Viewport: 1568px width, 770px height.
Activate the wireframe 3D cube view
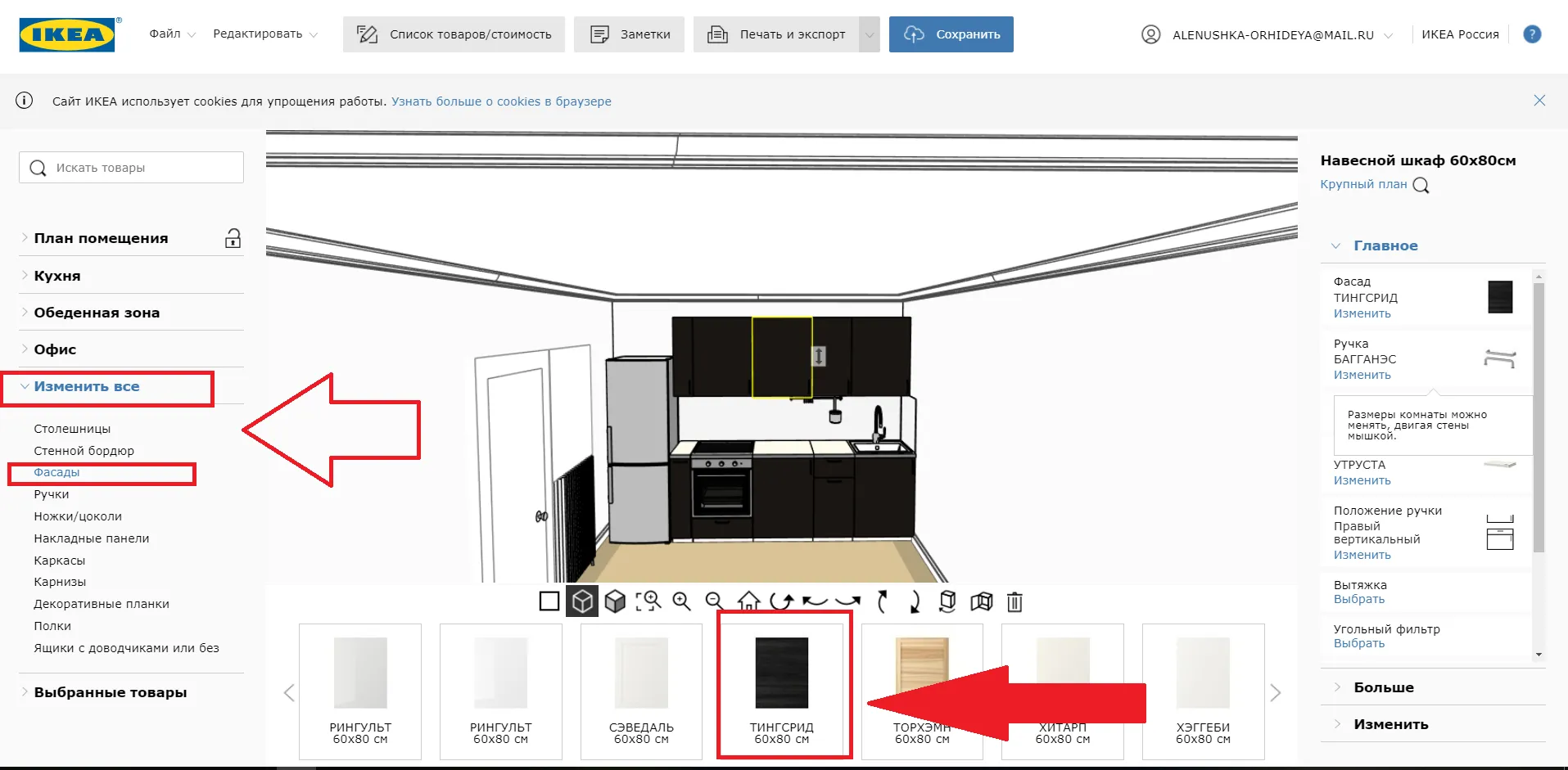click(582, 602)
